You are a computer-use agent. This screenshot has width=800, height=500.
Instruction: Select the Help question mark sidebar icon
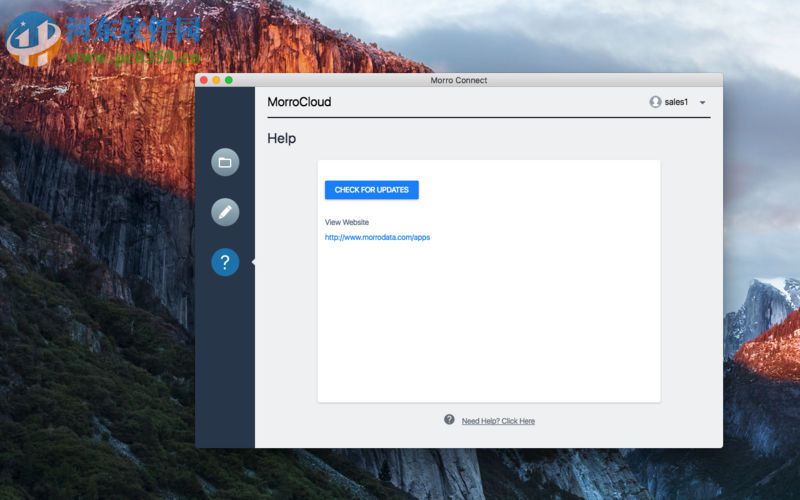pos(225,262)
